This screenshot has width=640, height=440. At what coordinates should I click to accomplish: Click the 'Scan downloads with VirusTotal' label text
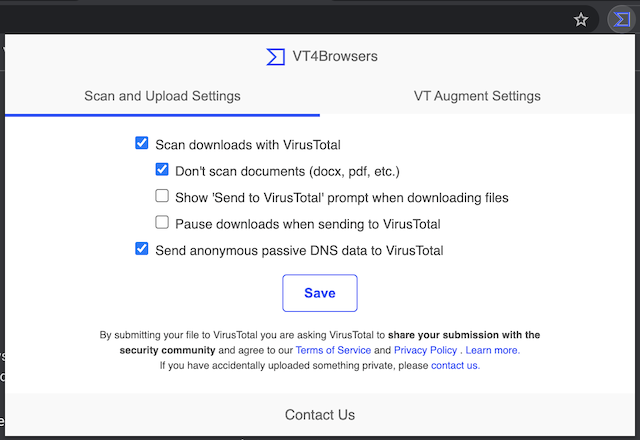click(x=248, y=144)
